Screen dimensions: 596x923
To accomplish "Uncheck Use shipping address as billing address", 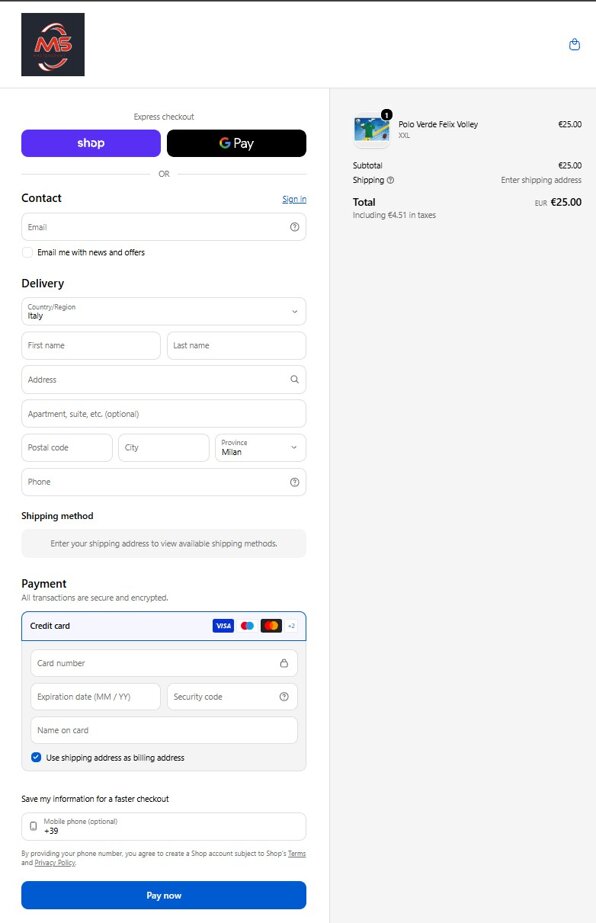I will [36, 758].
